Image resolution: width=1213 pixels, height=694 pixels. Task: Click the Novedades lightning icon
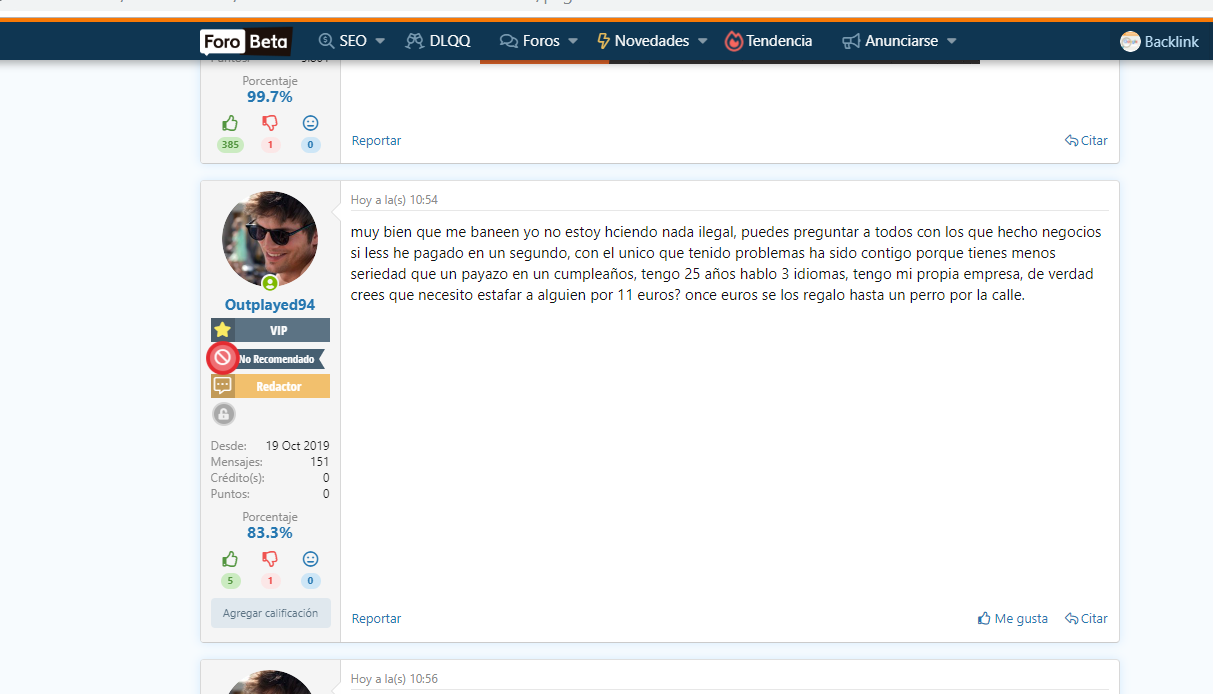[x=603, y=41]
